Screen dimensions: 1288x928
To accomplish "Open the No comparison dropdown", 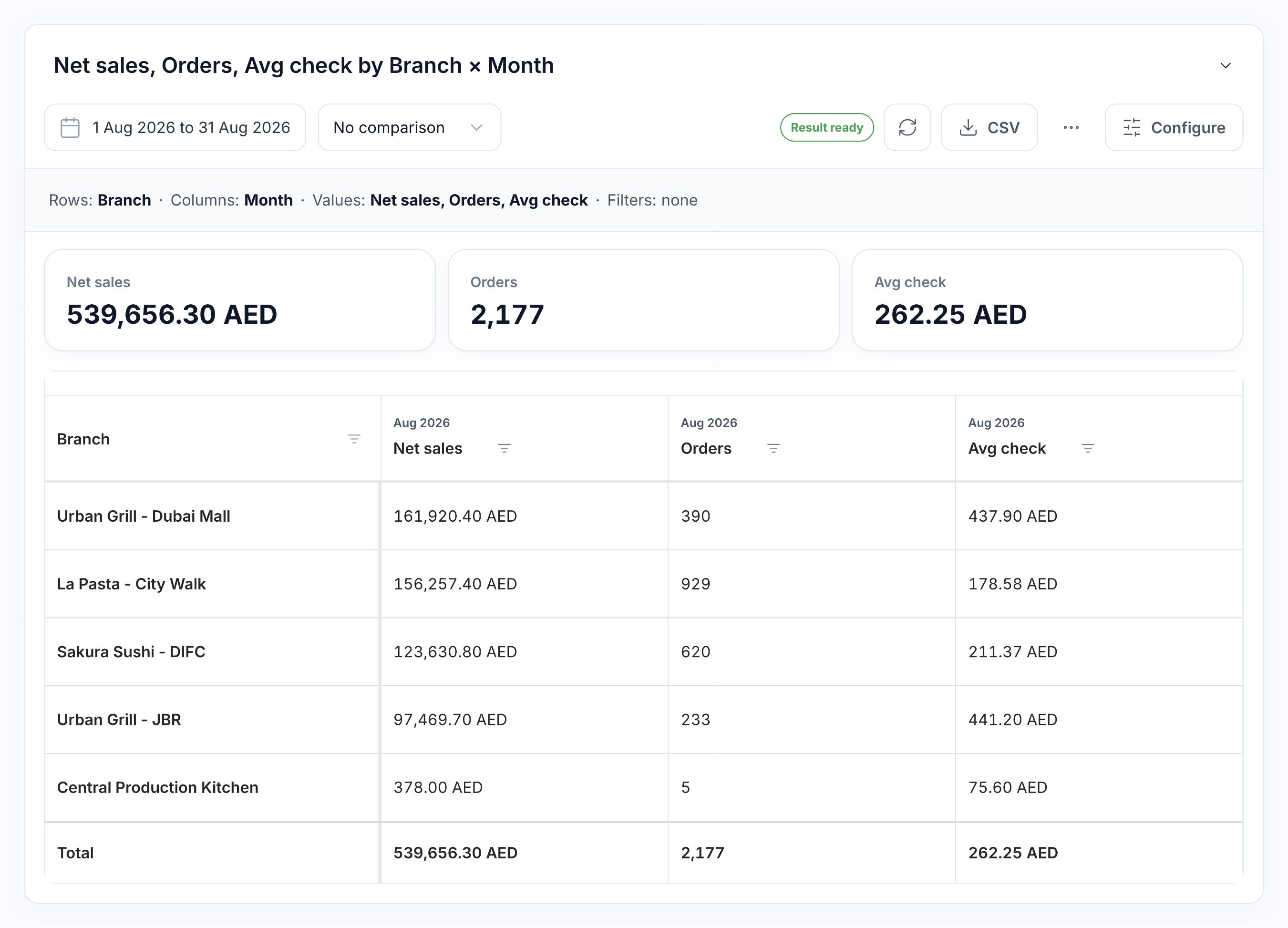I will [x=409, y=127].
